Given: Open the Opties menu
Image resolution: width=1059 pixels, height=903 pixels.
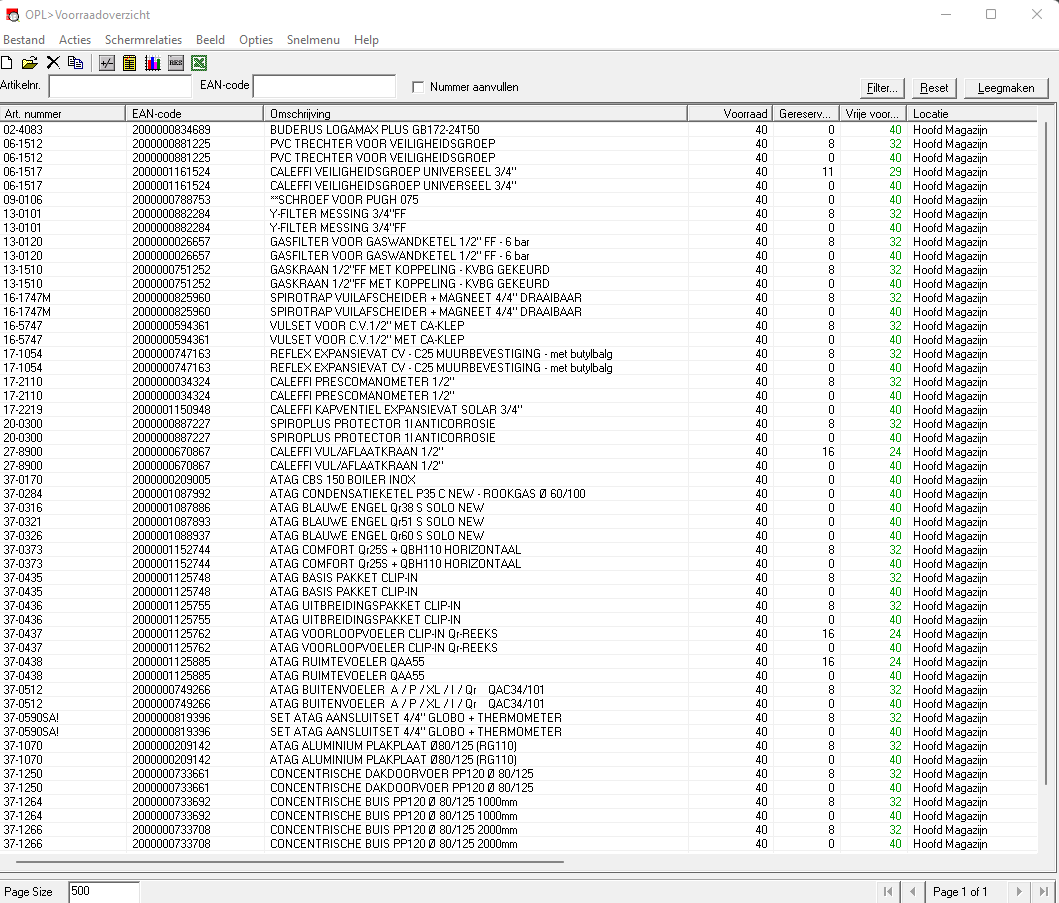Looking at the screenshot, I should point(256,40).
